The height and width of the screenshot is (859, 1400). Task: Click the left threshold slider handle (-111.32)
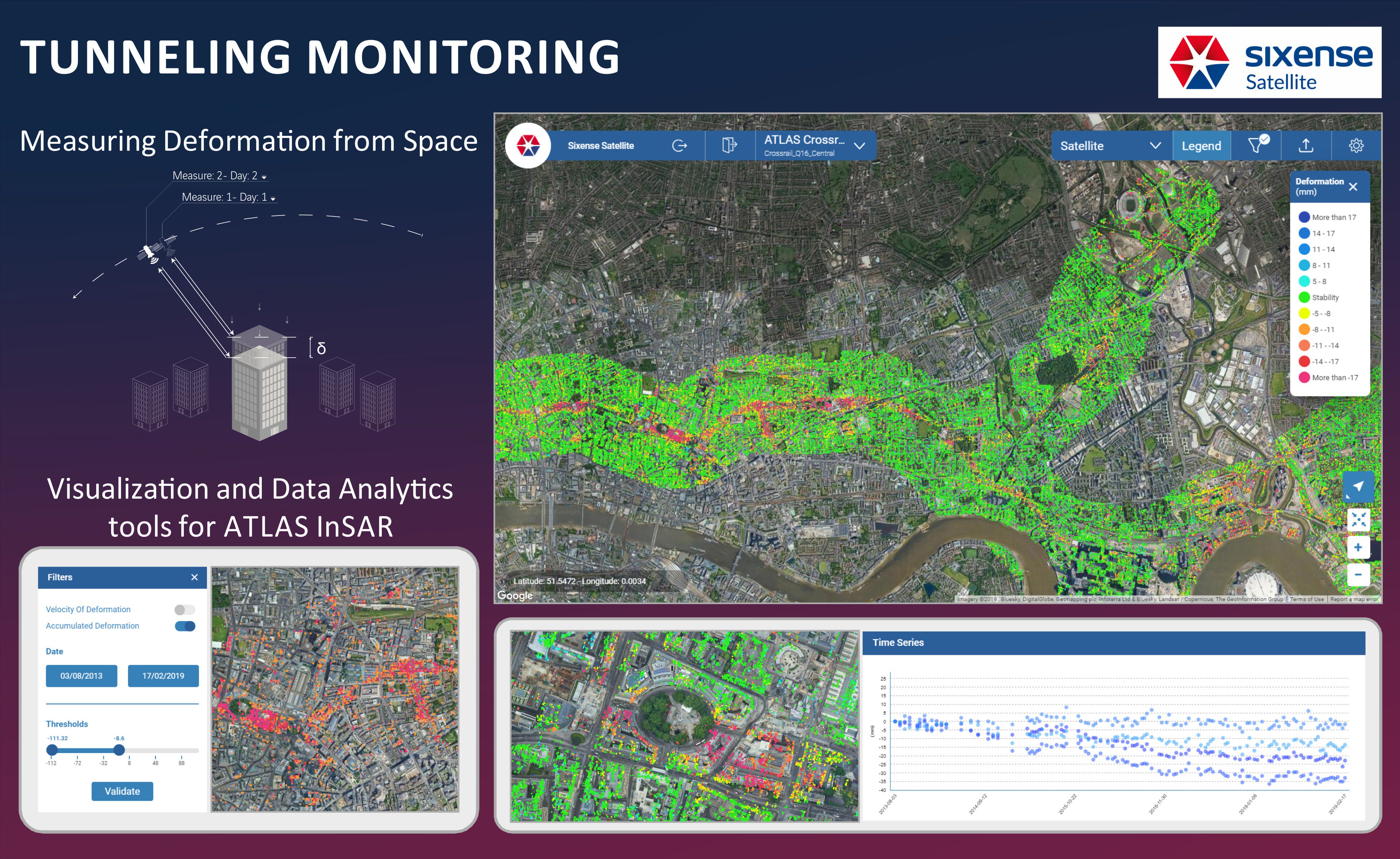coord(52,750)
